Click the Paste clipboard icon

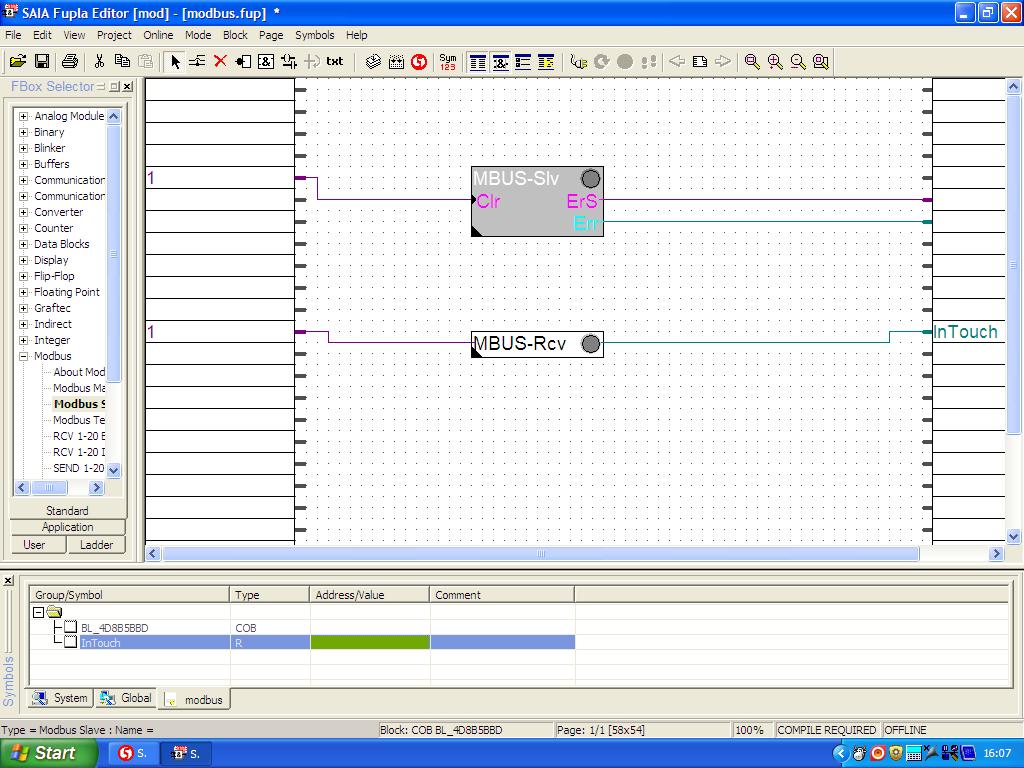coord(146,61)
